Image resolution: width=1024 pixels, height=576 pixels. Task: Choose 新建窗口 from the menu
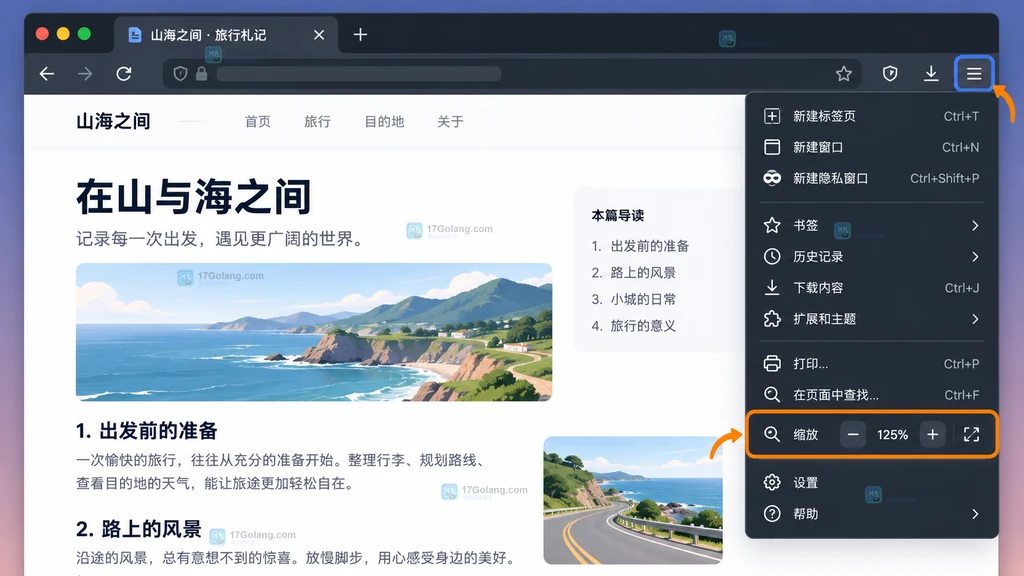pos(871,147)
